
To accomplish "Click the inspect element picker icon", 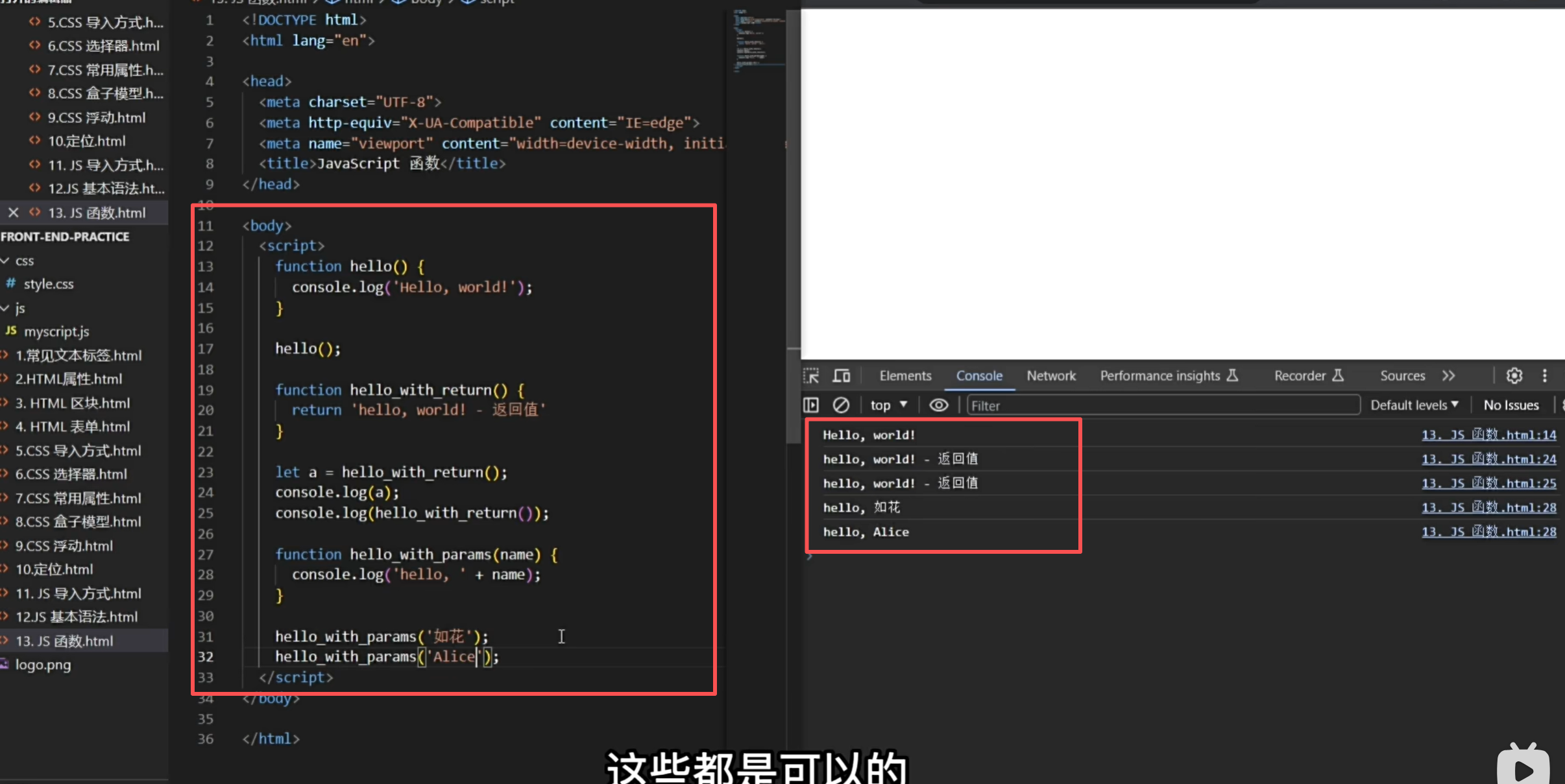I will 811,375.
